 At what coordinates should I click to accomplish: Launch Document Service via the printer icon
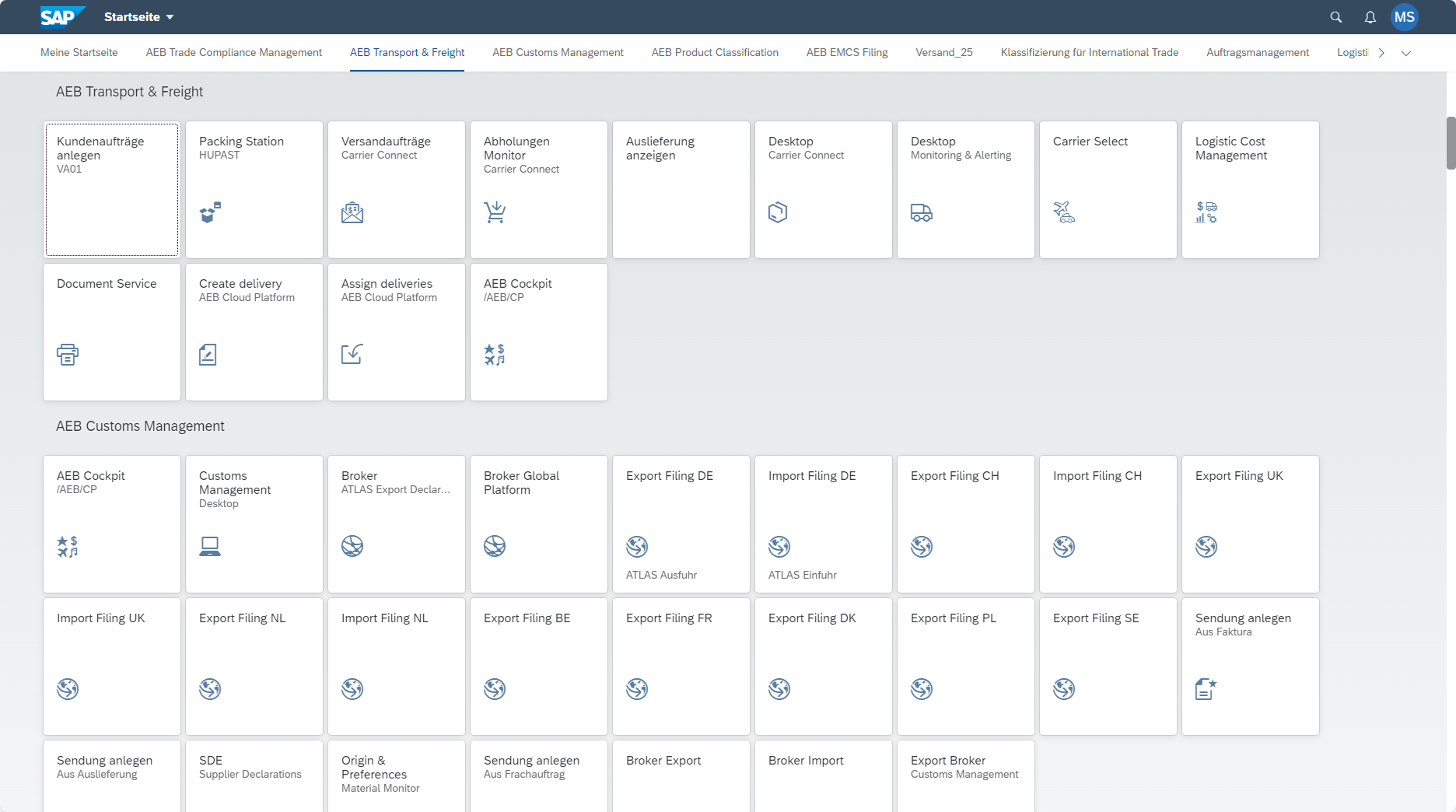click(68, 355)
